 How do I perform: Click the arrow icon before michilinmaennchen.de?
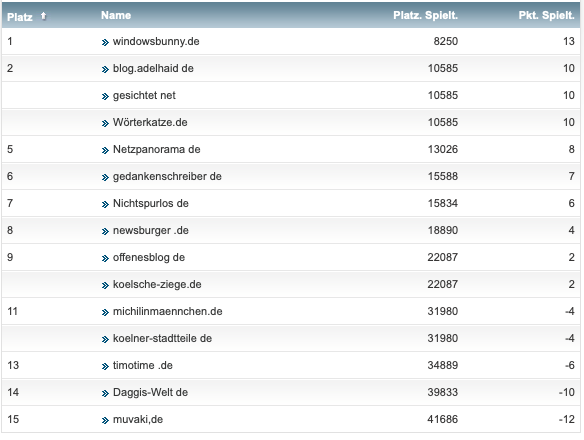pos(105,313)
